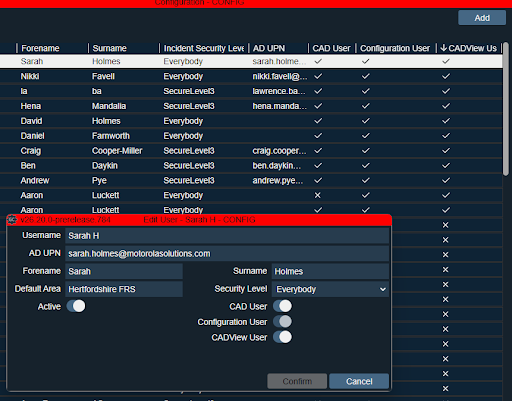This screenshot has height=401, width=512.
Task: Confirm the Edit User dialog
Action: (x=297, y=381)
